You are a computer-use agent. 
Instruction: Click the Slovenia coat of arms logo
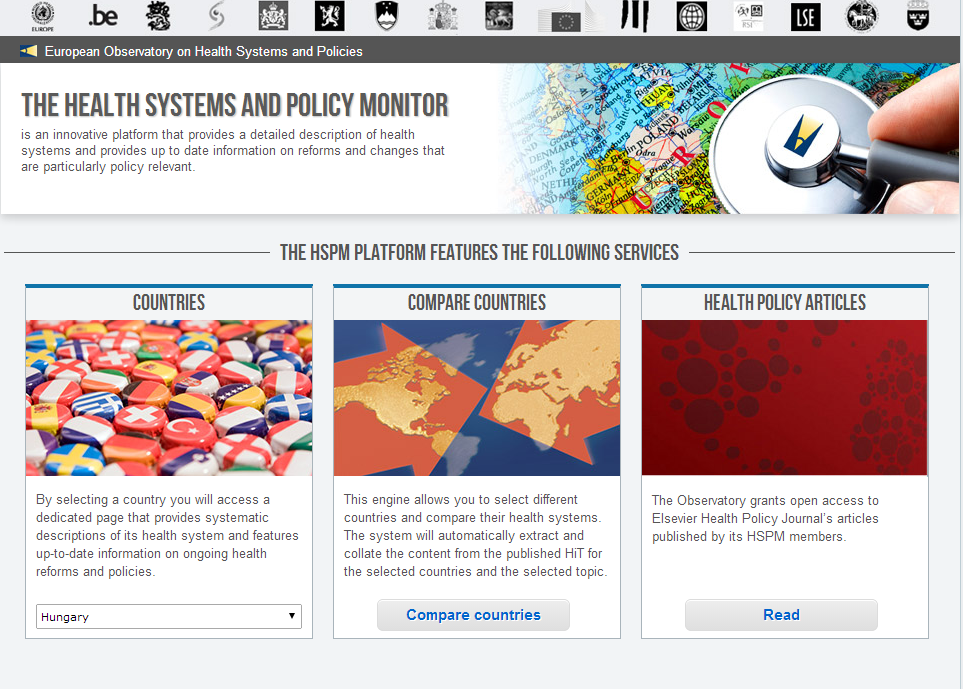[x=385, y=16]
